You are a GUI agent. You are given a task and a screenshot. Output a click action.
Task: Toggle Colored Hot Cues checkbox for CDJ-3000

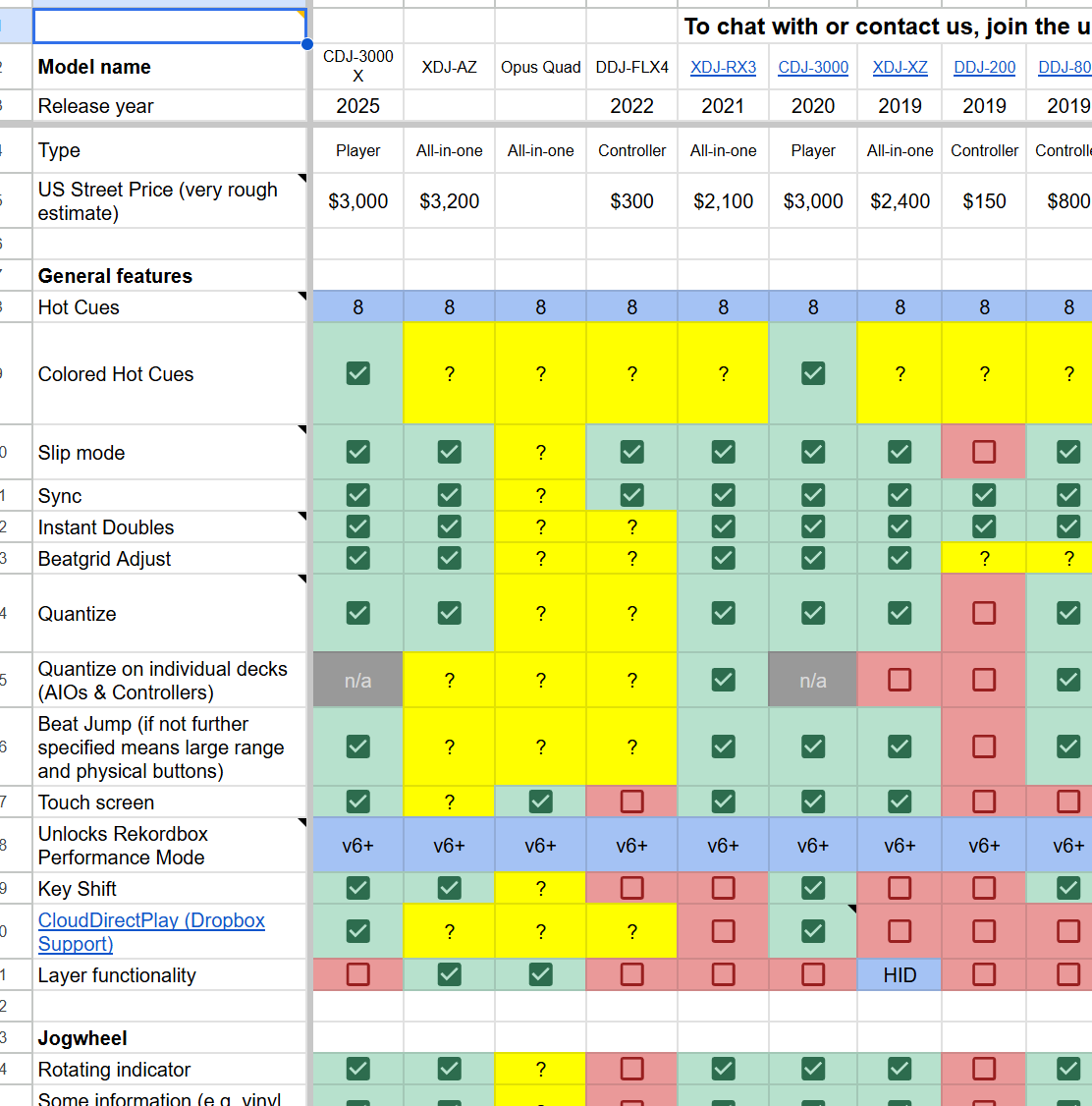(x=813, y=373)
